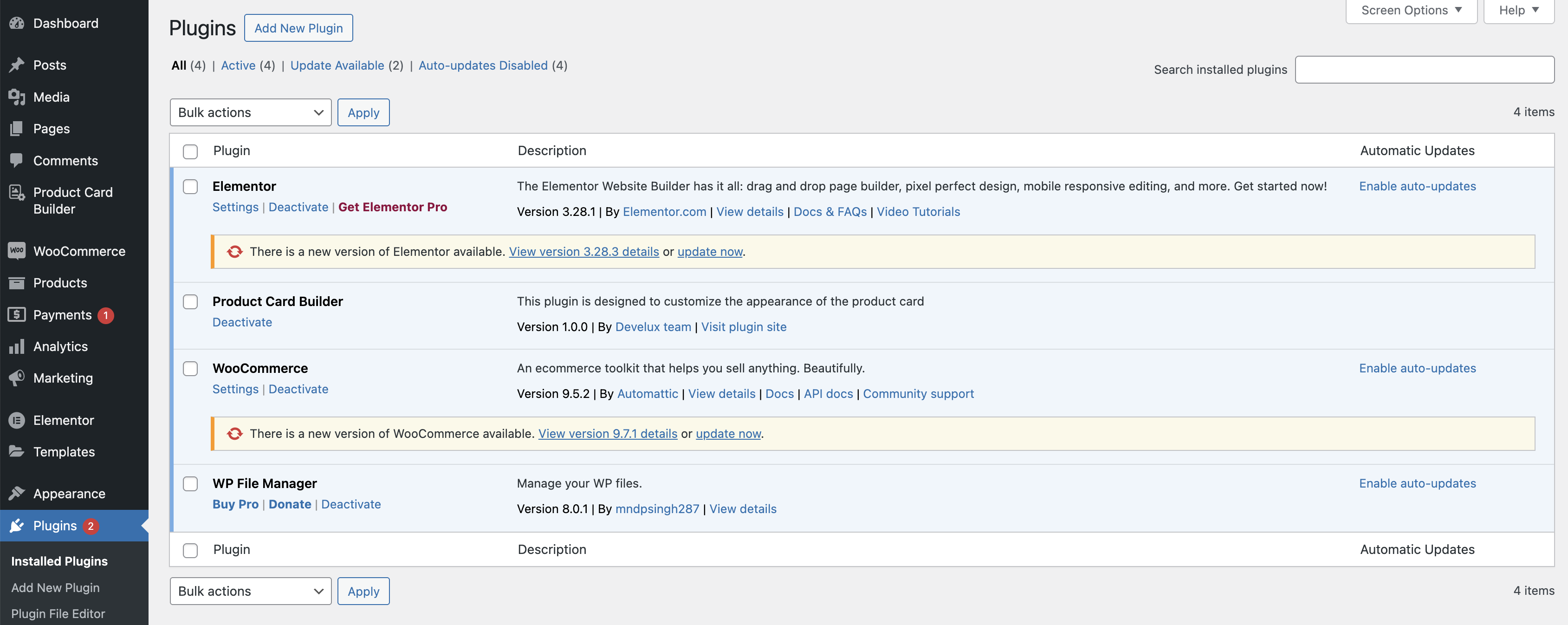Click the top Apply button
Screen dimensions: 1568x625
pos(363,113)
